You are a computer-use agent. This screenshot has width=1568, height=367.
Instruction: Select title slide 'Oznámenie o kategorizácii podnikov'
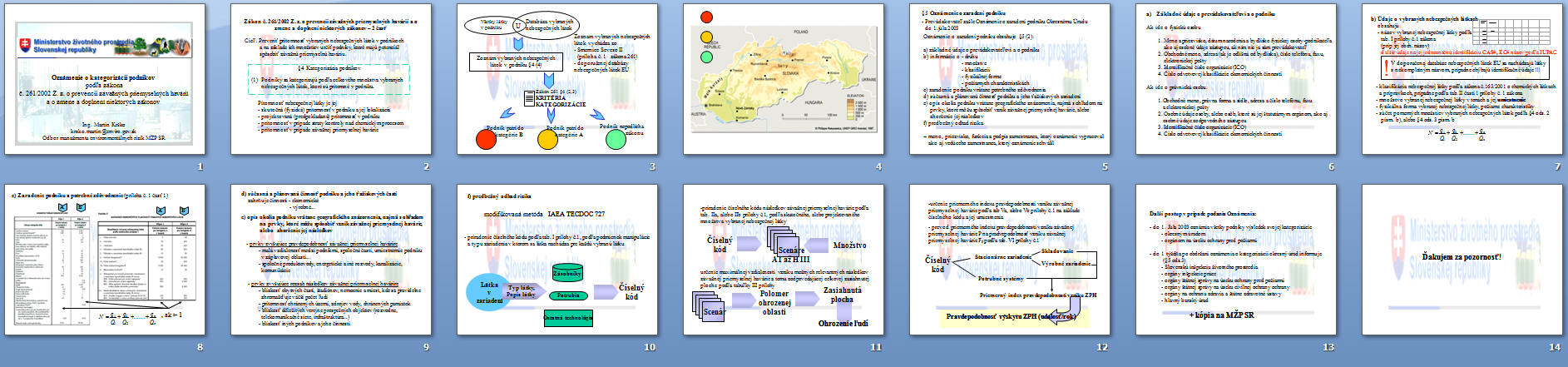click(105, 79)
